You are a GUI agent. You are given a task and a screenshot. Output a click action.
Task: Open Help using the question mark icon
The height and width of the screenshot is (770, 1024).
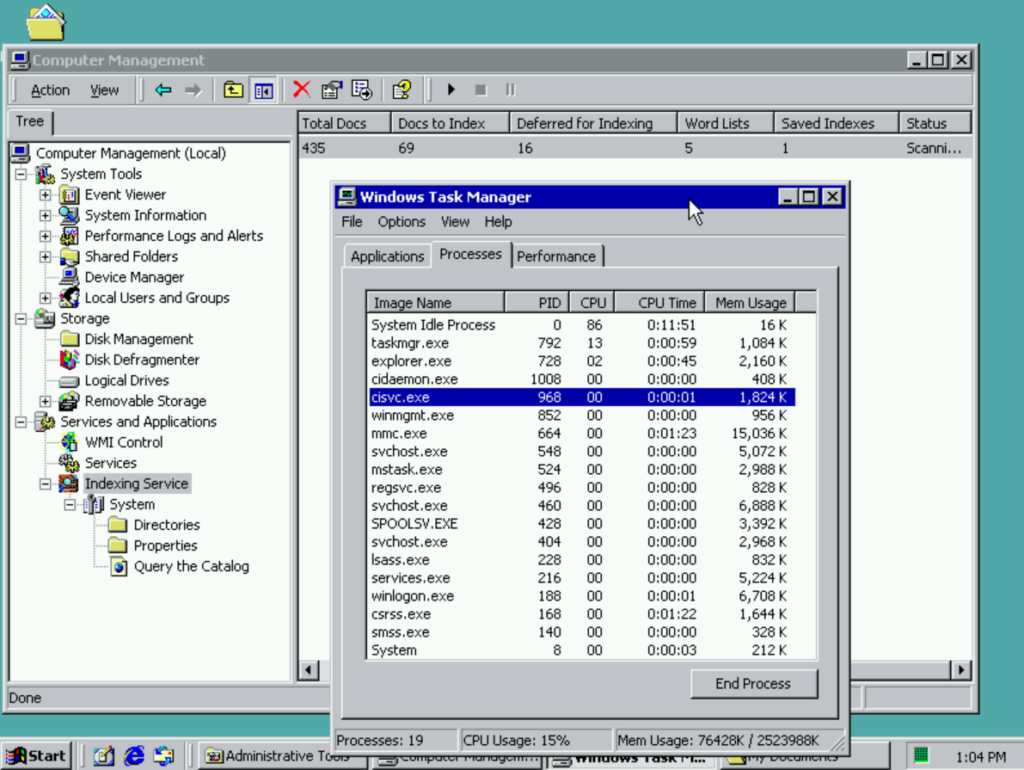(402, 90)
